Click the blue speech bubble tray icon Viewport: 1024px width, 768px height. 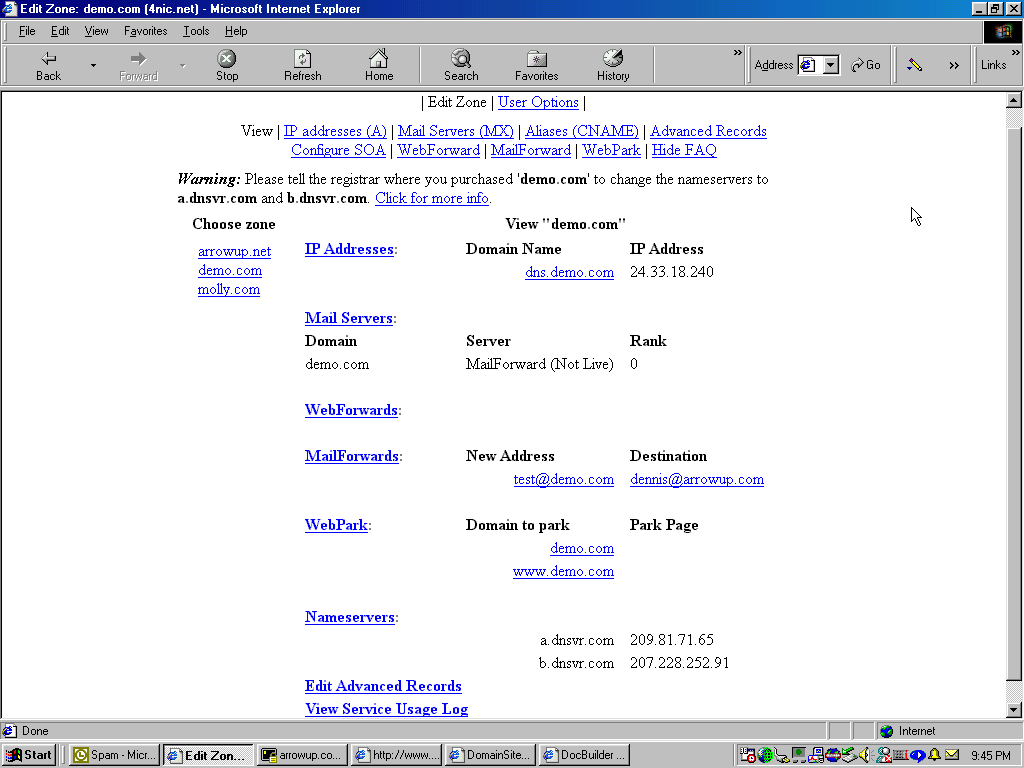(x=918, y=756)
